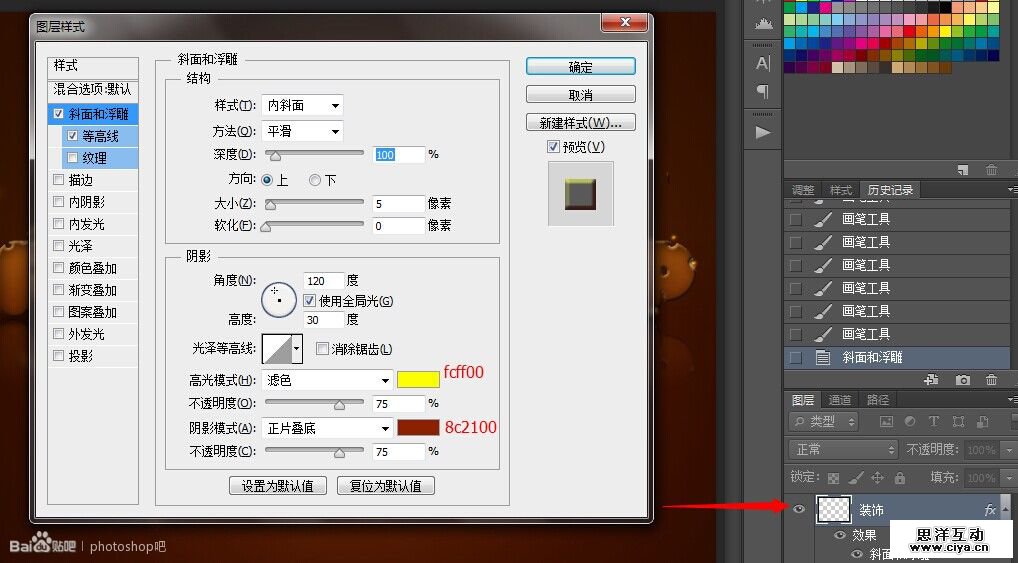The image size is (1018, 563).
Task: Enable the 描边 style checkbox
Action: (x=59, y=180)
